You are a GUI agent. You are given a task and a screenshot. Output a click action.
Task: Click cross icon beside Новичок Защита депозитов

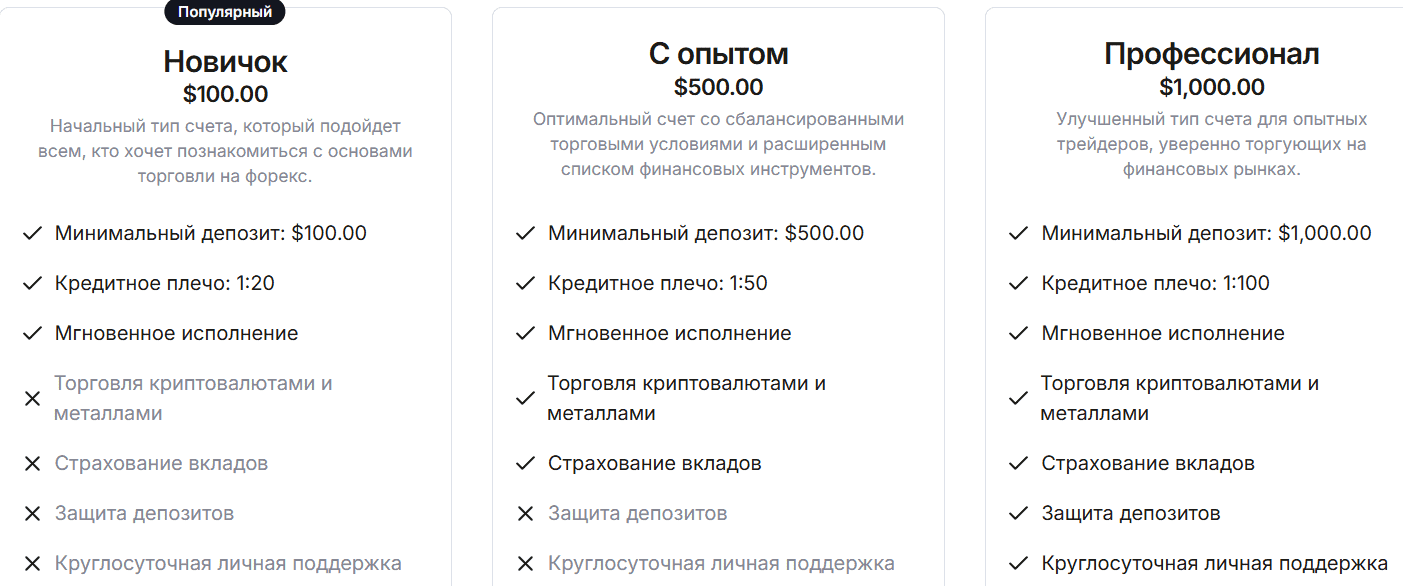click(x=32, y=513)
